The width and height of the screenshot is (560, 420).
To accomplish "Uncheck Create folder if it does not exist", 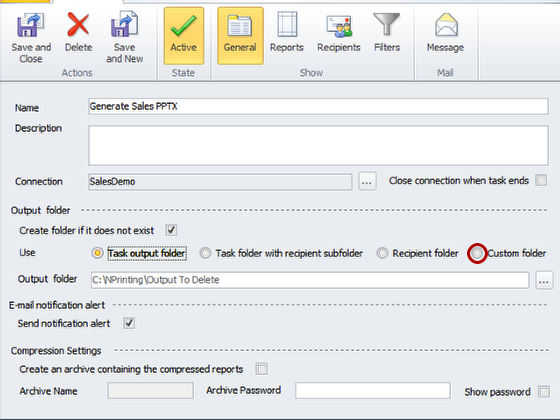I will click(x=171, y=230).
